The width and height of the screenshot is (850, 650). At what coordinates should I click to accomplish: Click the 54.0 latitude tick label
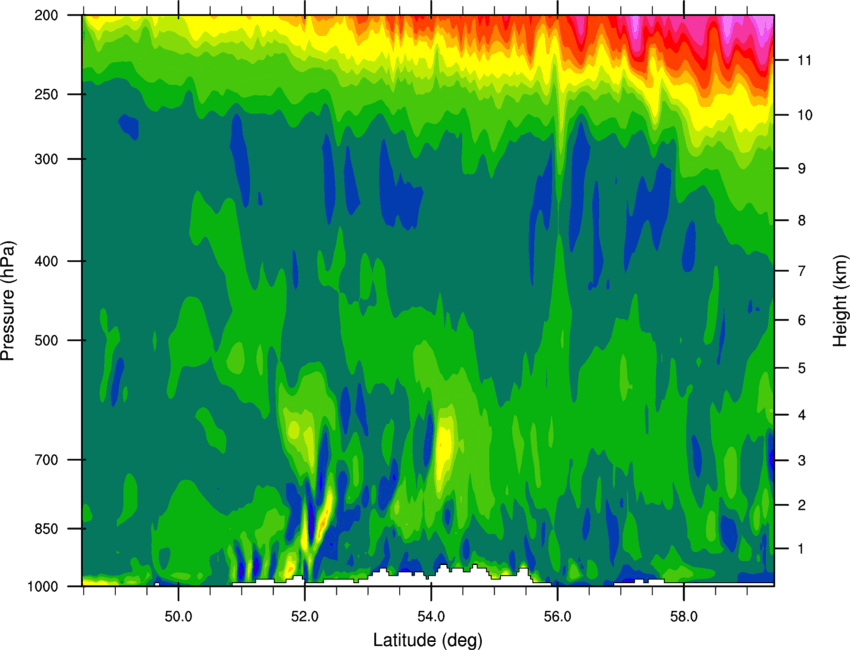coord(431,617)
